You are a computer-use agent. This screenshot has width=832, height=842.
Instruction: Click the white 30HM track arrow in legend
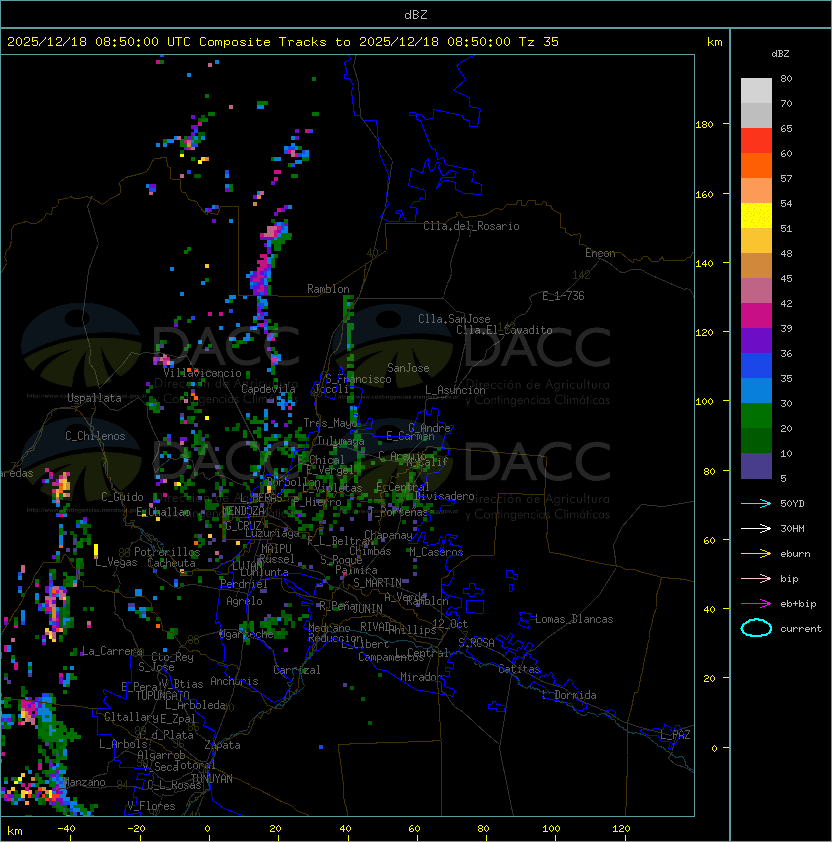(x=756, y=528)
